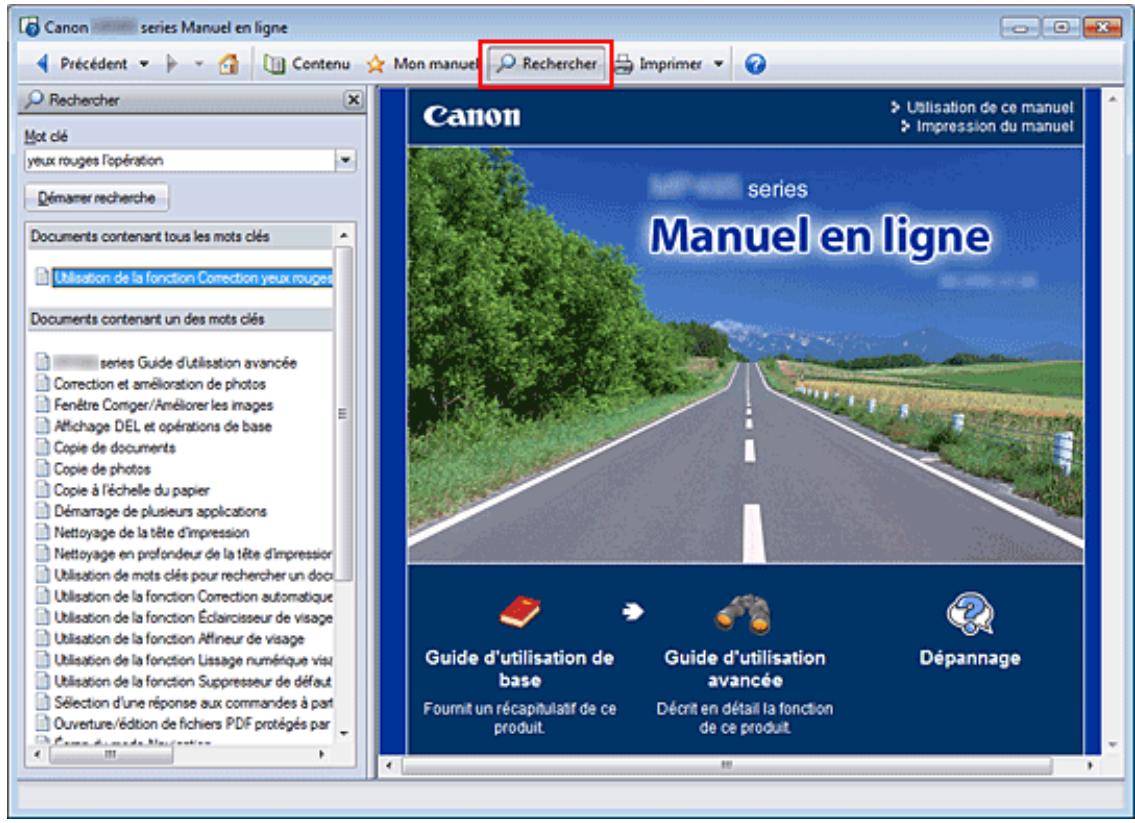Open Fenêtre Corriger/Améliorer les images

(x=163, y=405)
